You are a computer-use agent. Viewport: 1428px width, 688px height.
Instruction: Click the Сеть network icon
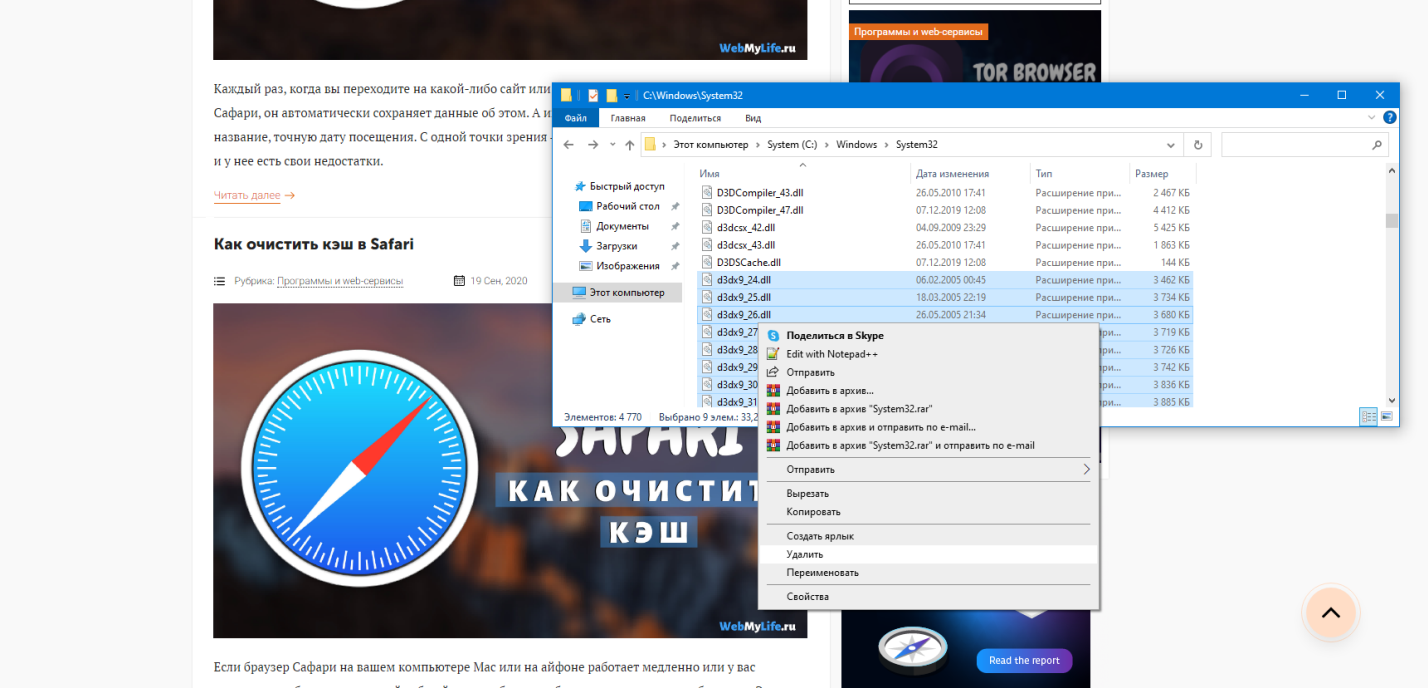pos(579,319)
